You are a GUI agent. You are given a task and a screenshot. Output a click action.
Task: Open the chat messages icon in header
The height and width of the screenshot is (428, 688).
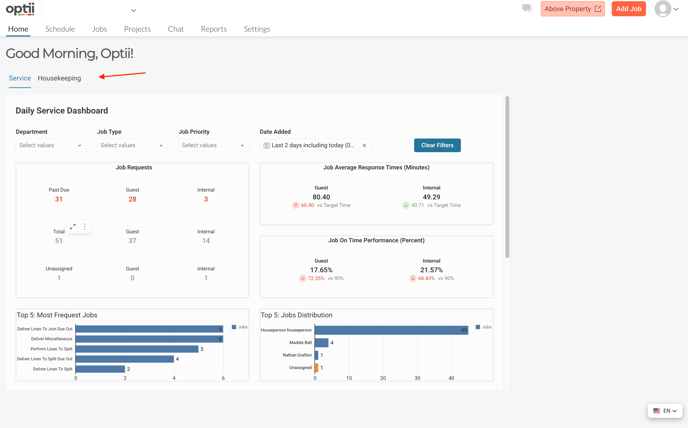(x=527, y=9)
